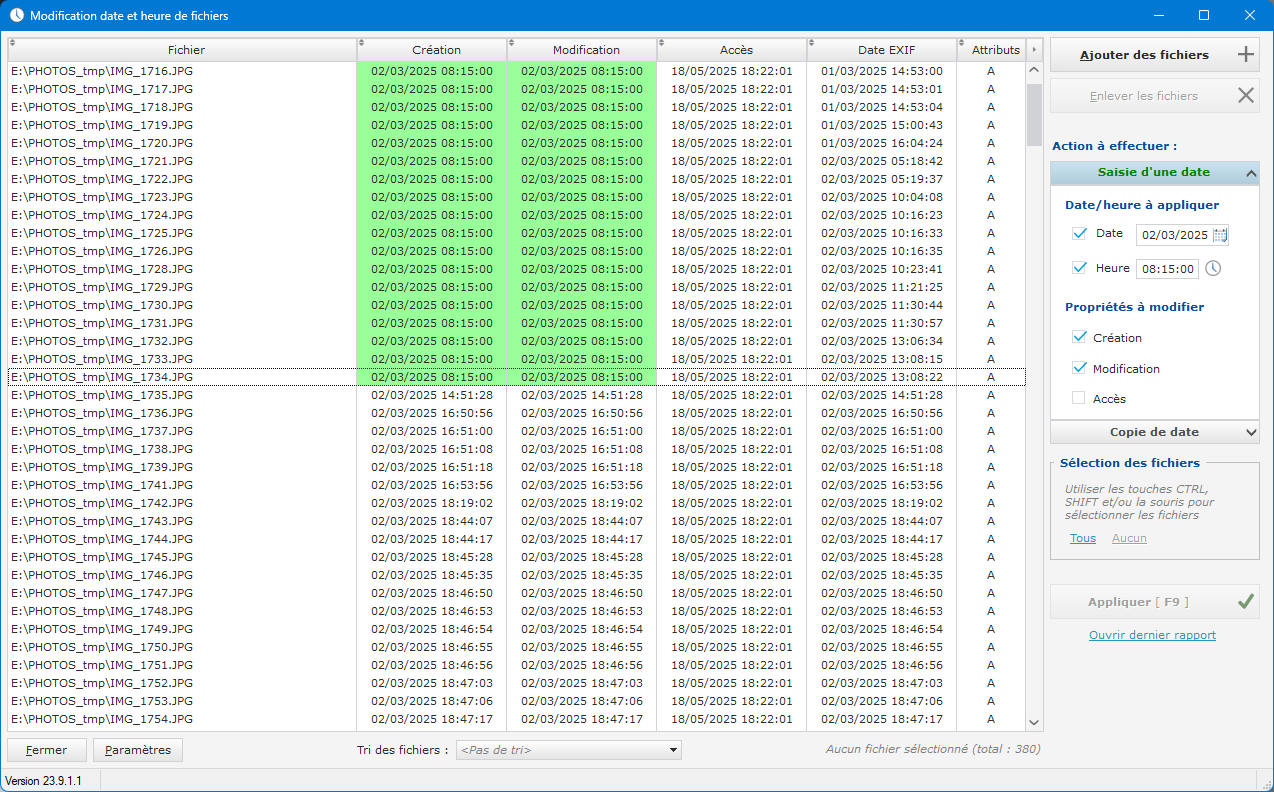Uncheck the Création property checkbox
Image resolution: width=1274 pixels, height=792 pixels.
coord(1079,338)
